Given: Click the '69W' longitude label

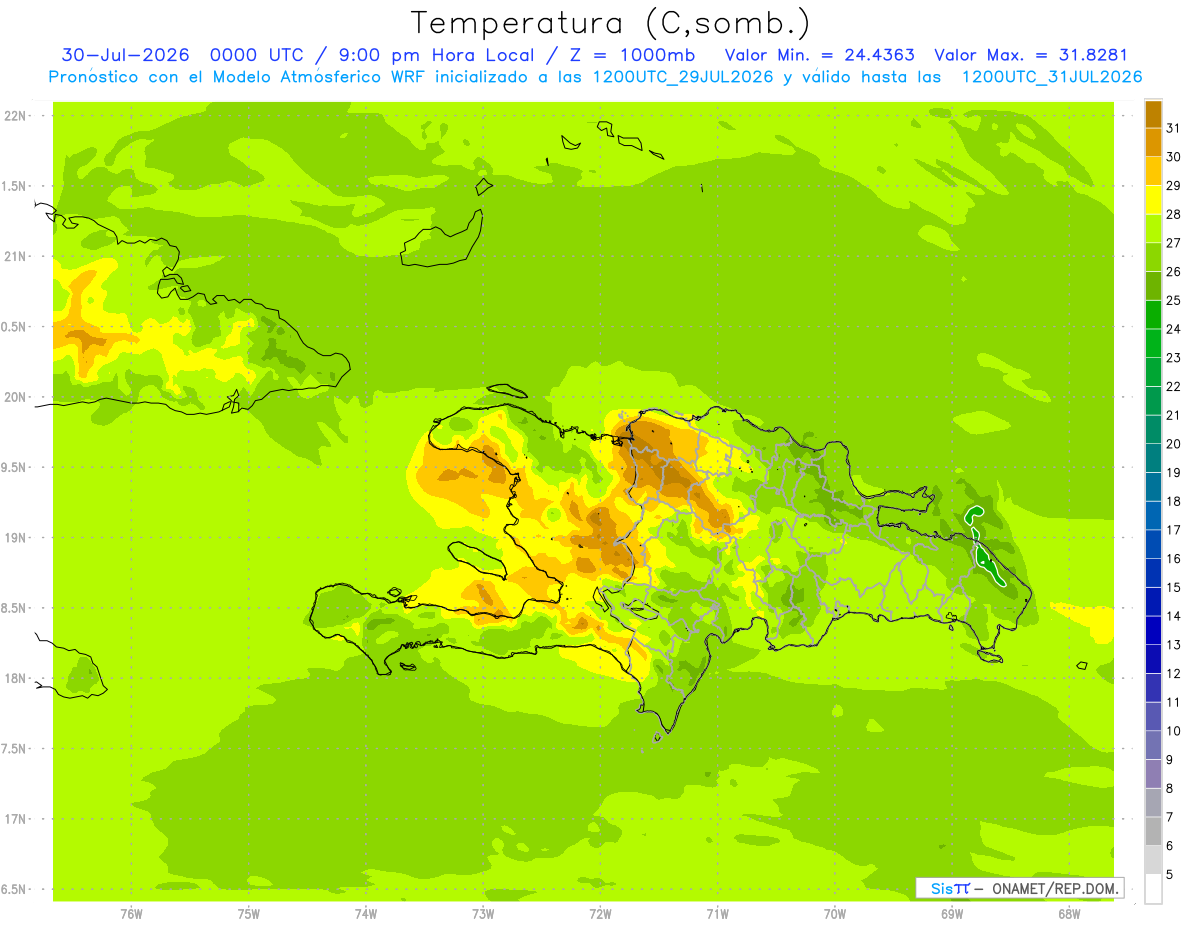Looking at the screenshot, I should point(952,914).
